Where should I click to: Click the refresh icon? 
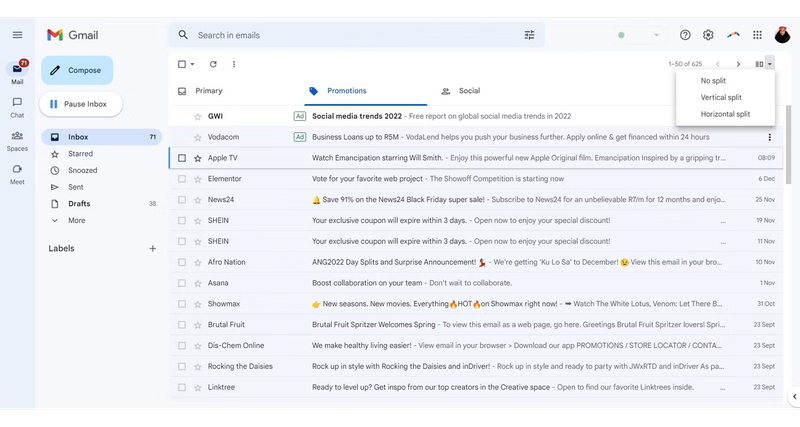pos(213,64)
